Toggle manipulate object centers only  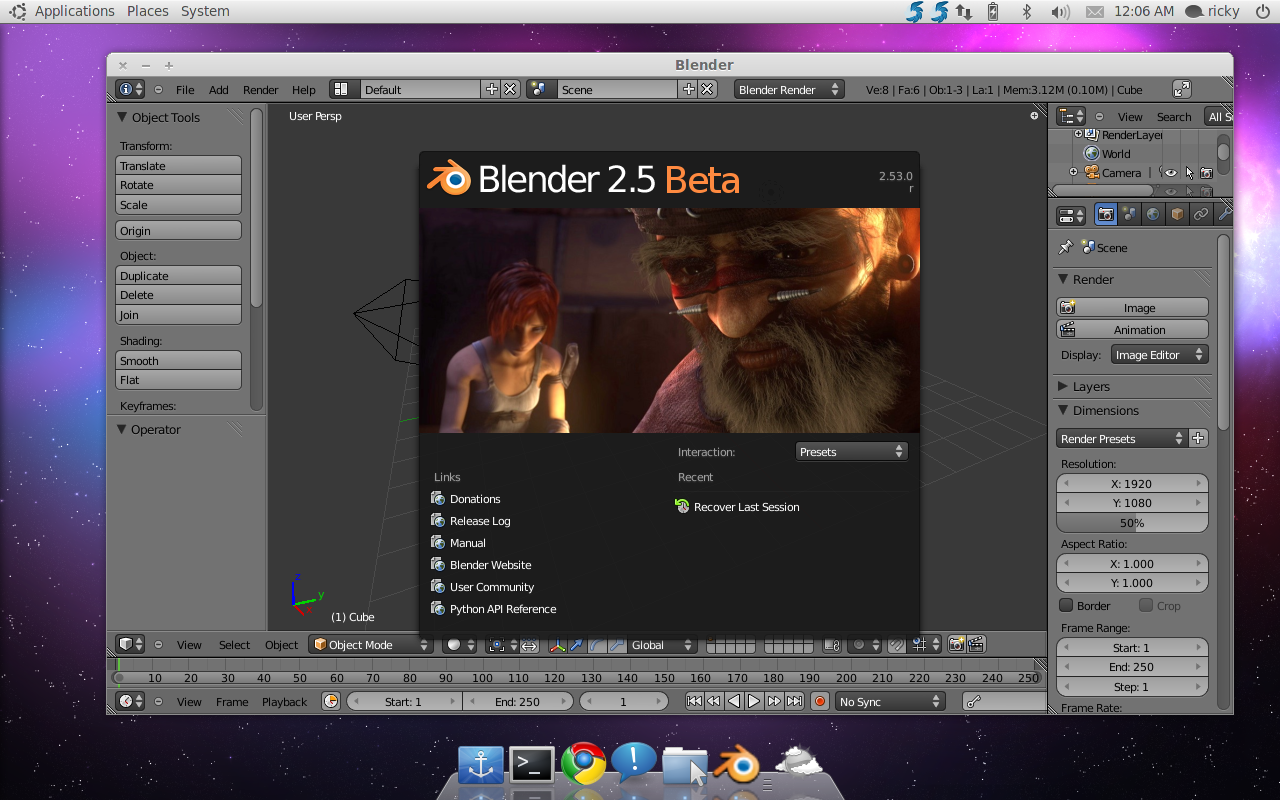(529, 645)
